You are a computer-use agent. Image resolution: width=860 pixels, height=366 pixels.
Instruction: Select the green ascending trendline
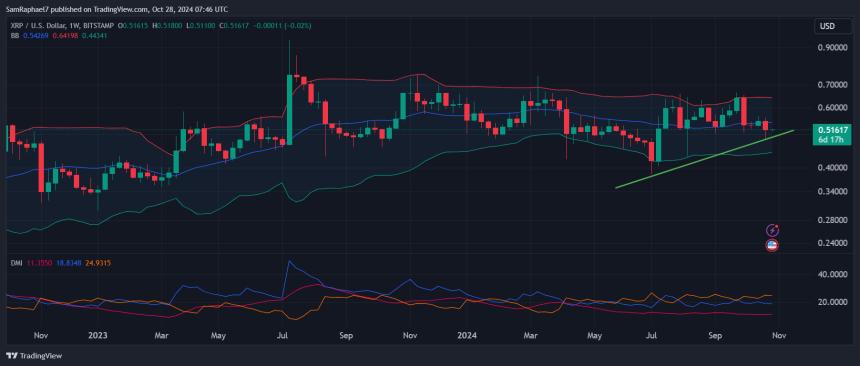[x=705, y=160]
